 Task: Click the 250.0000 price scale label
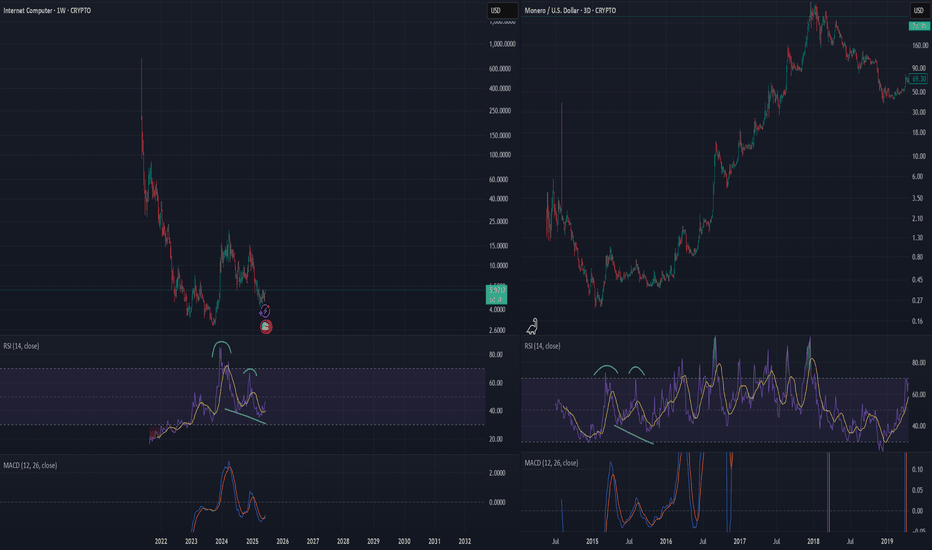(x=500, y=111)
